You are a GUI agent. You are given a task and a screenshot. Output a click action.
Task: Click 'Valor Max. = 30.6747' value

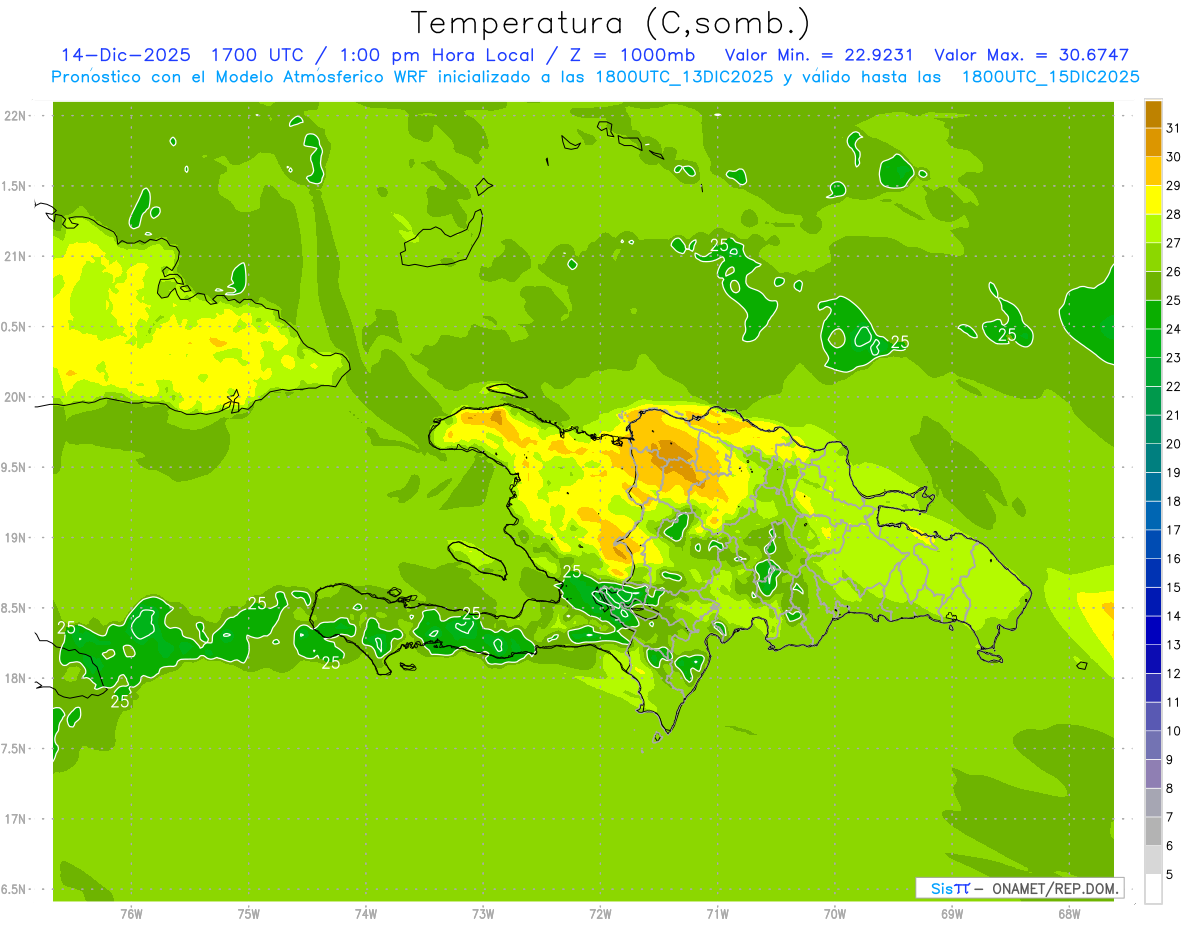pos(1031,55)
